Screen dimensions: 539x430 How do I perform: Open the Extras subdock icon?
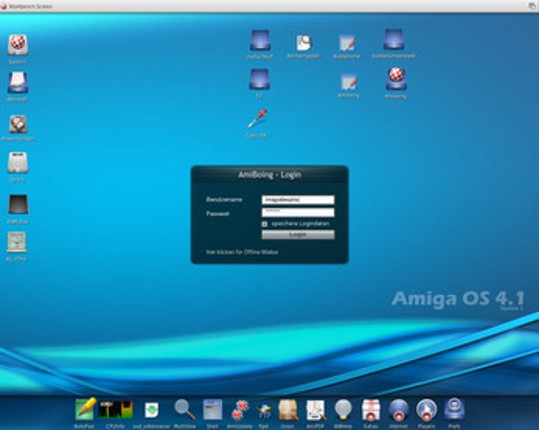tap(371, 410)
